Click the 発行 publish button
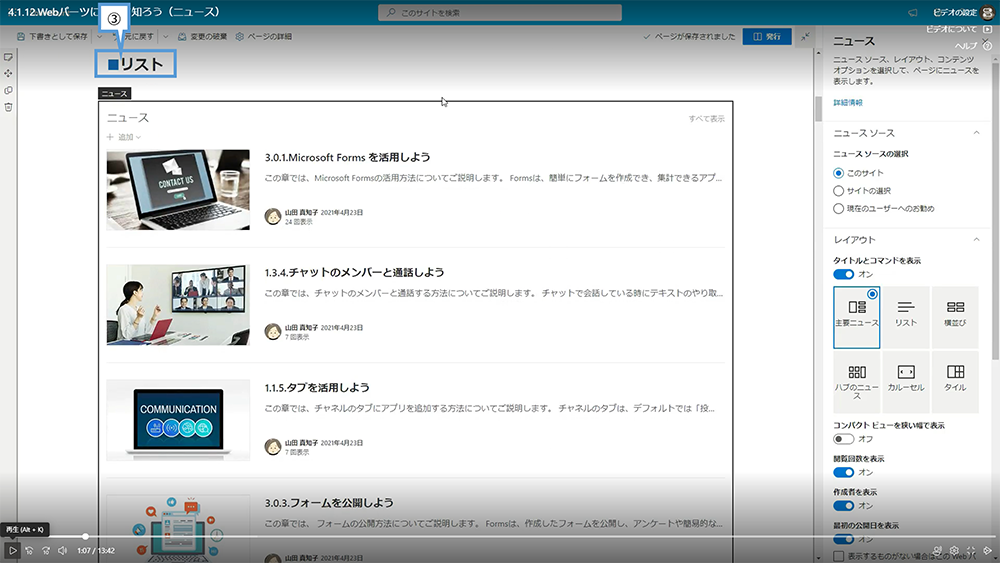 [x=767, y=36]
